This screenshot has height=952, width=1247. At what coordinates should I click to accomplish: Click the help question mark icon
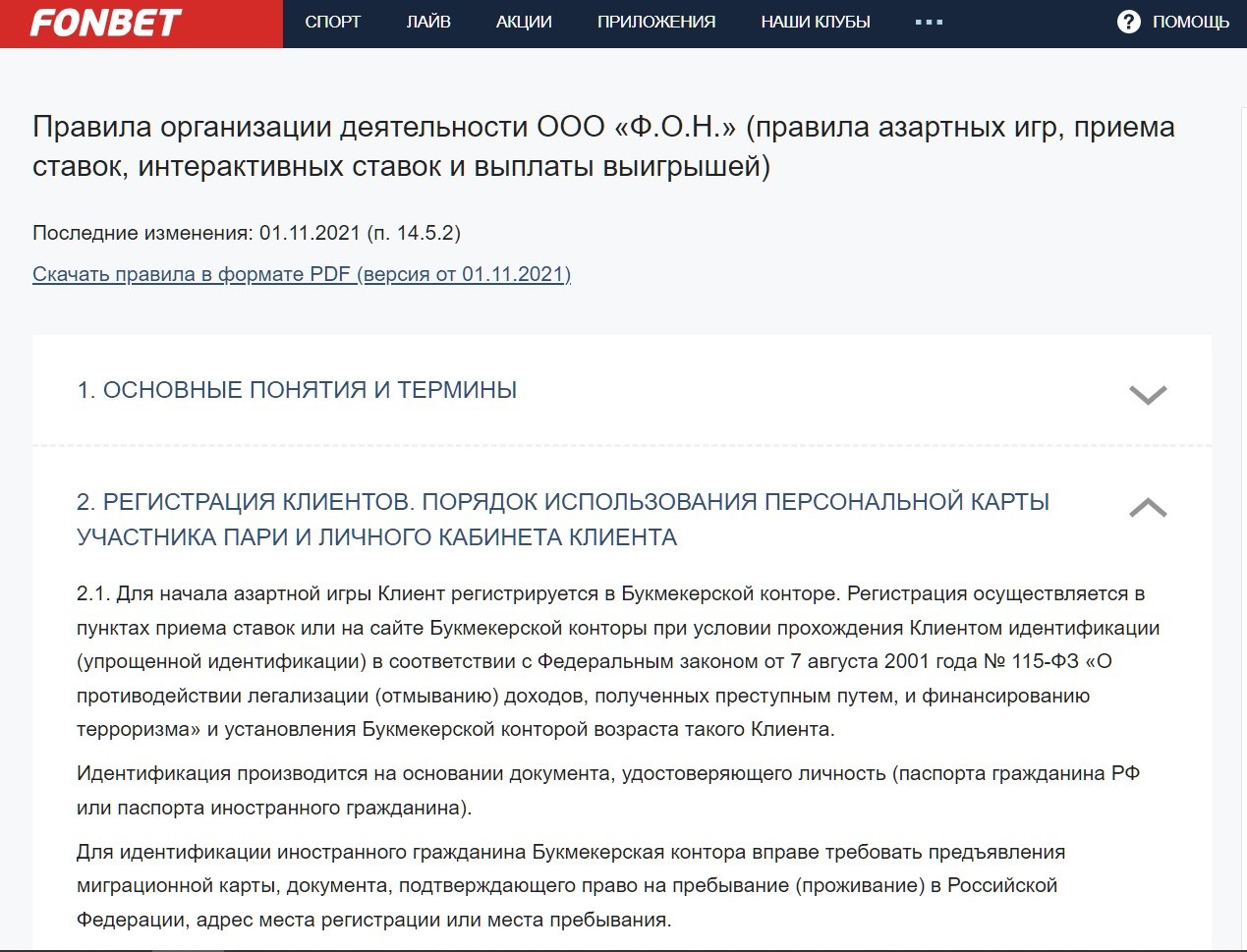[x=1129, y=22]
